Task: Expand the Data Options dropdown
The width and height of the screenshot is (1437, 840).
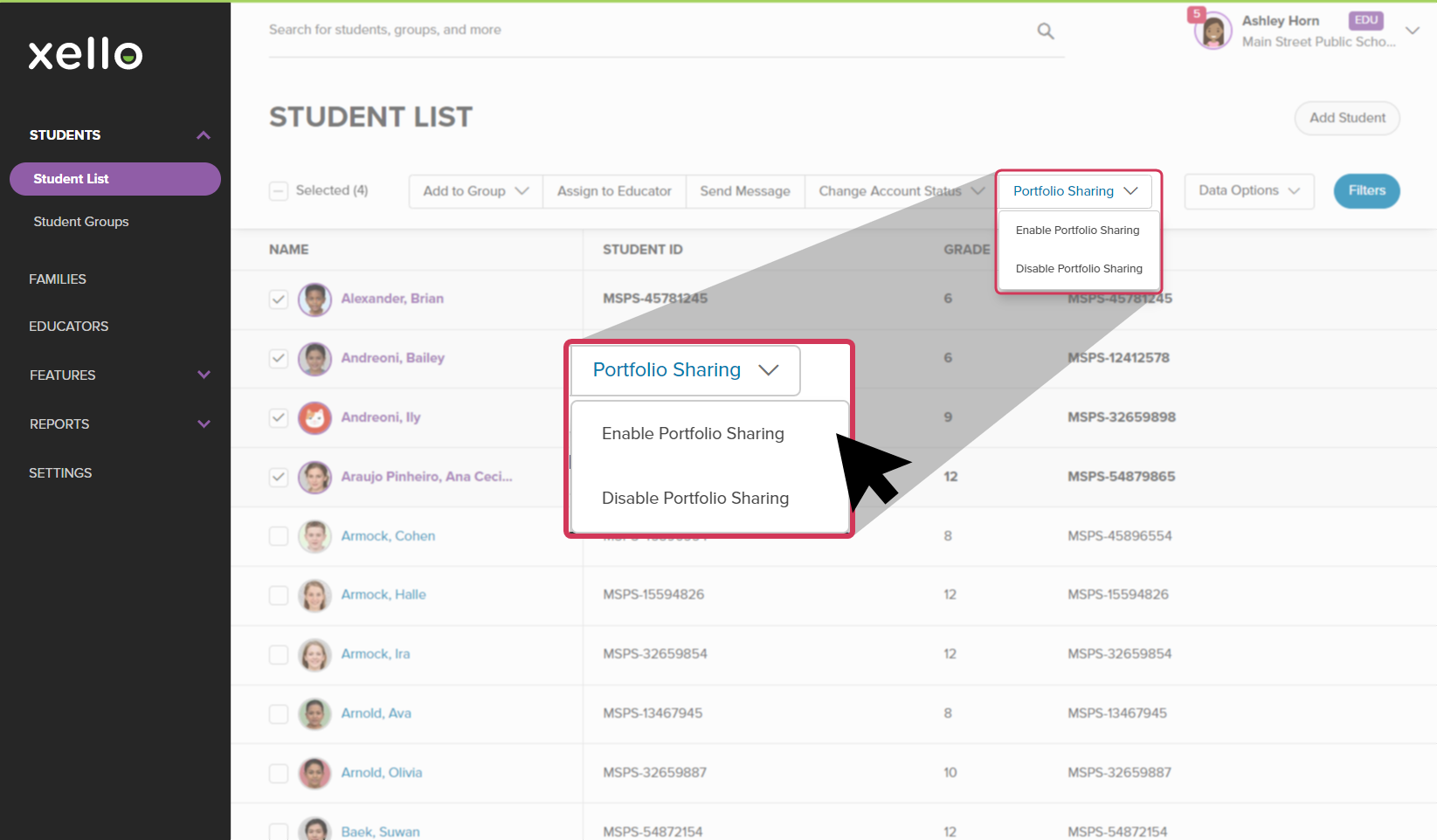Action: pyautogui.click(x=1248, y=190)
